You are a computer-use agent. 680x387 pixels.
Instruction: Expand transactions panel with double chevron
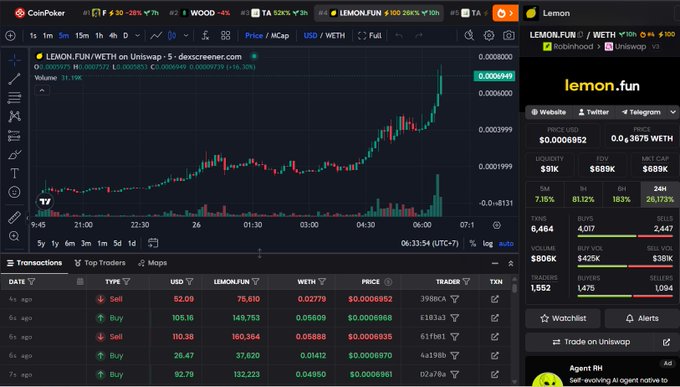[511, 263]
